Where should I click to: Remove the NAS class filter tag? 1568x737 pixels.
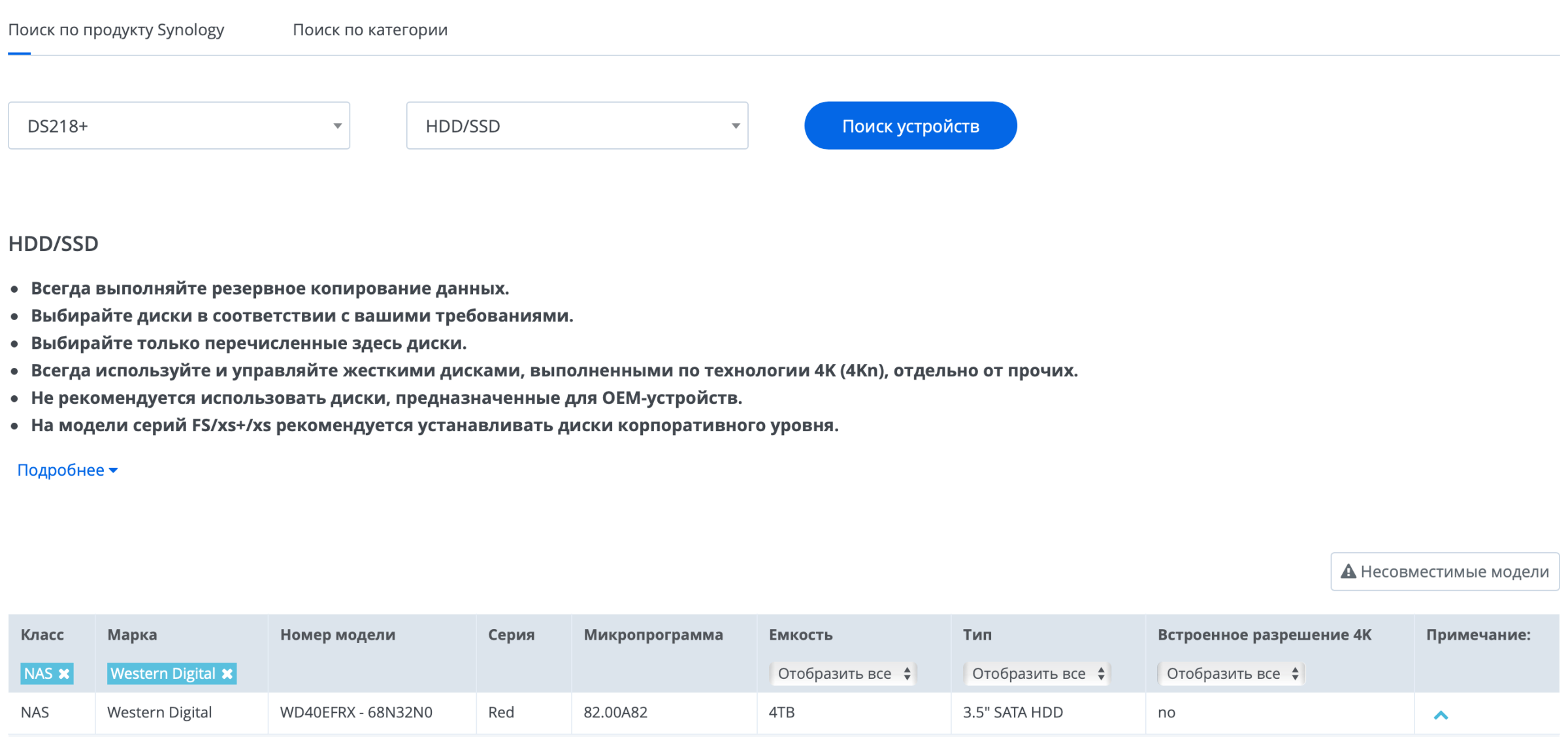pyautogui.click(x=64, y=674)
